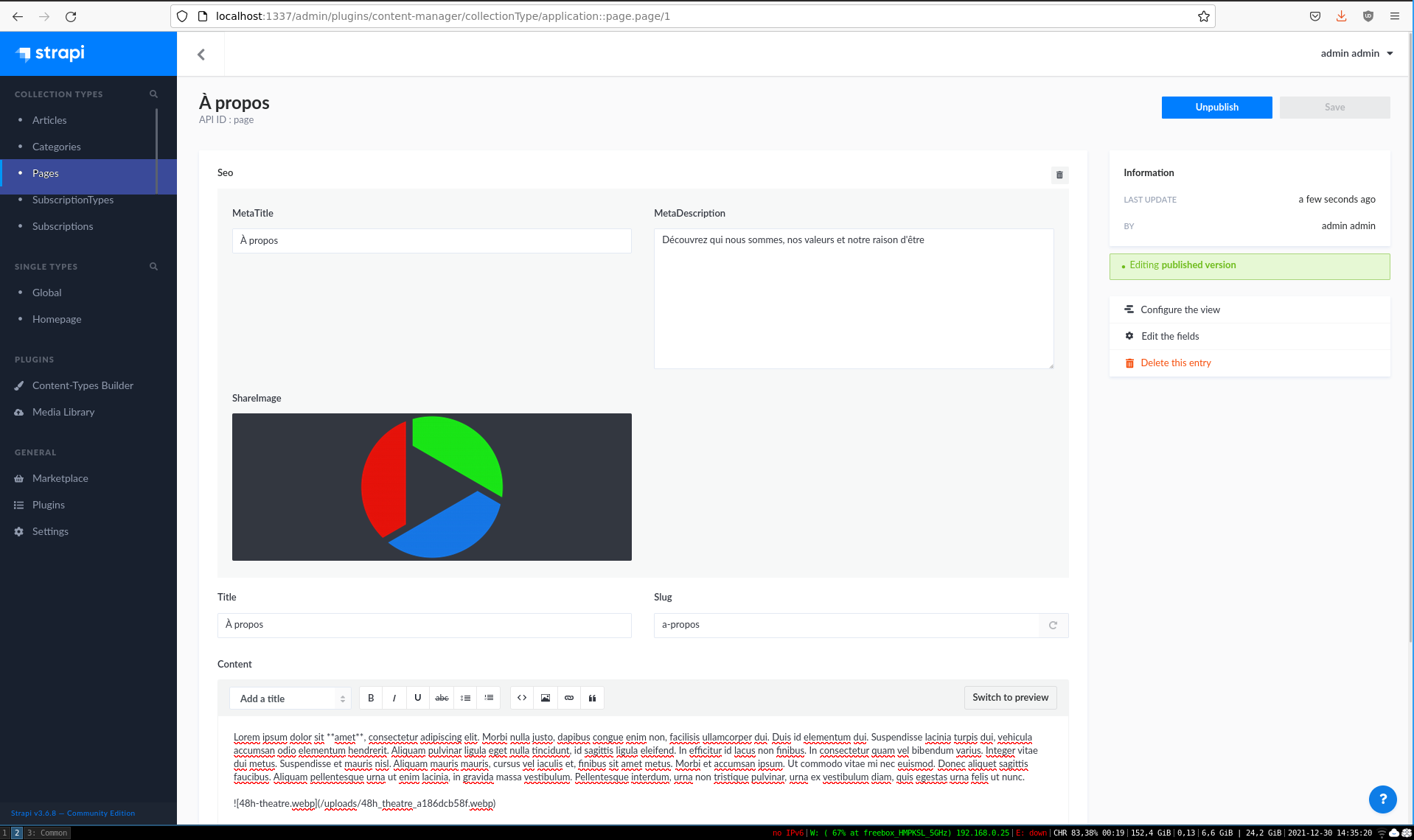Image resolution: width=1414 pixels, height=840 pixels.
Task: Open Articles collection type
Action: [x=49, y=120]
